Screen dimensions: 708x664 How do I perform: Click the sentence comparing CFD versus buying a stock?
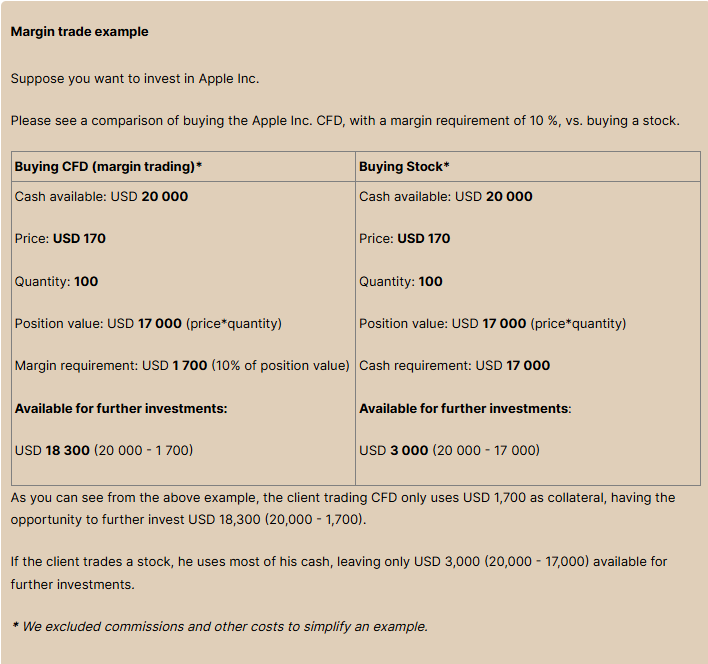345,121
